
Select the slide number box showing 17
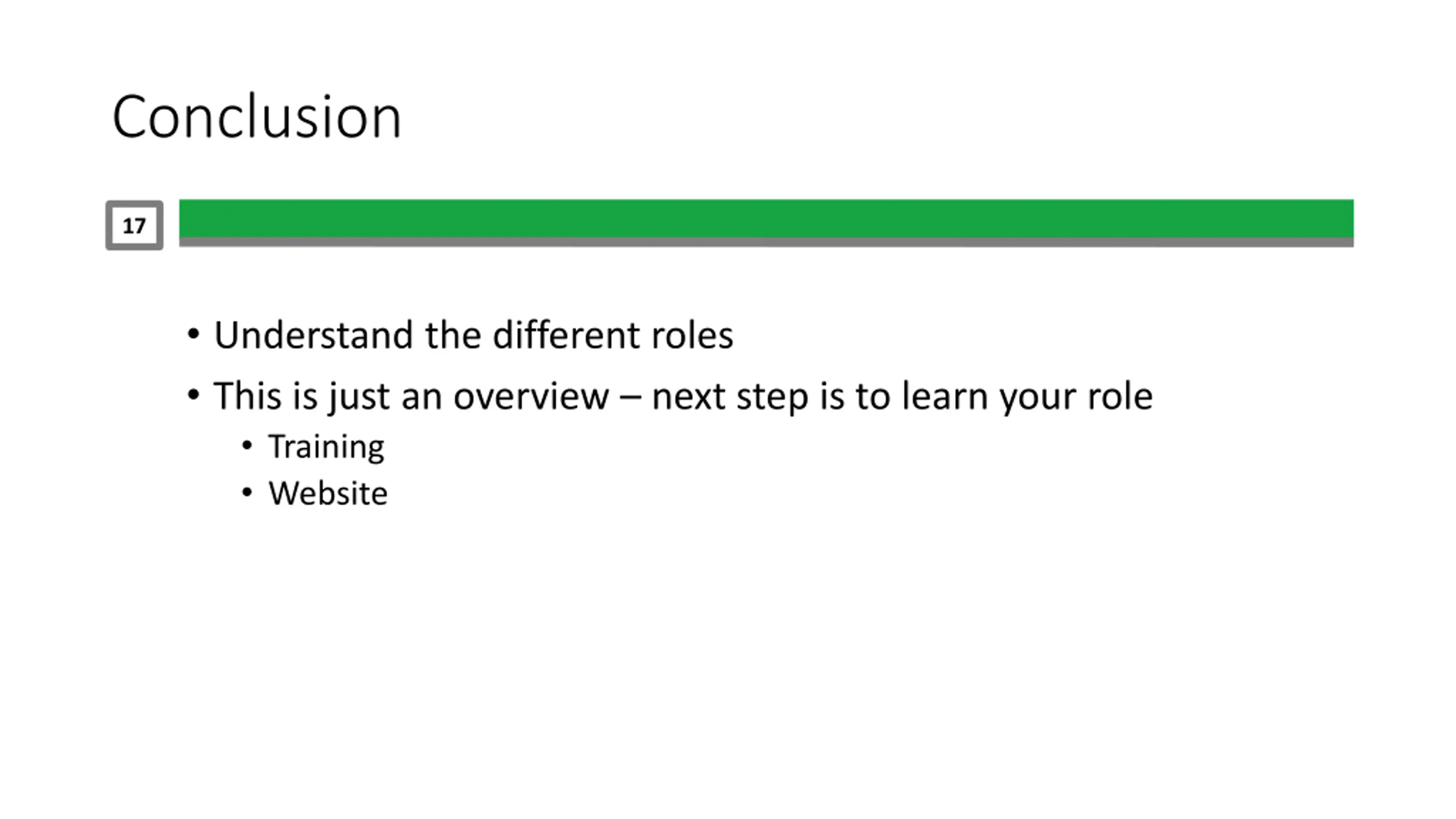[134, 225]
